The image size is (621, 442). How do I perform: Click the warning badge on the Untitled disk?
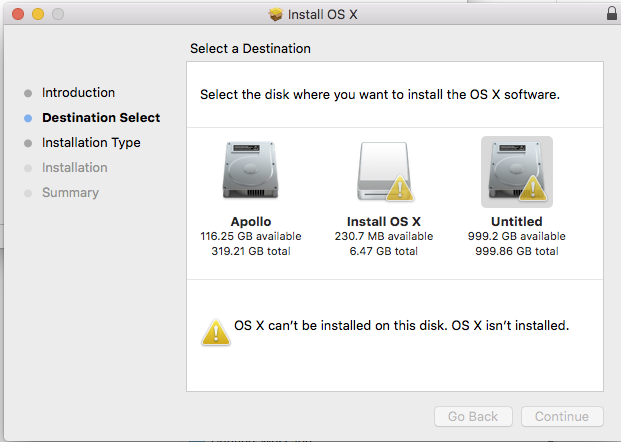pos(534,187)
